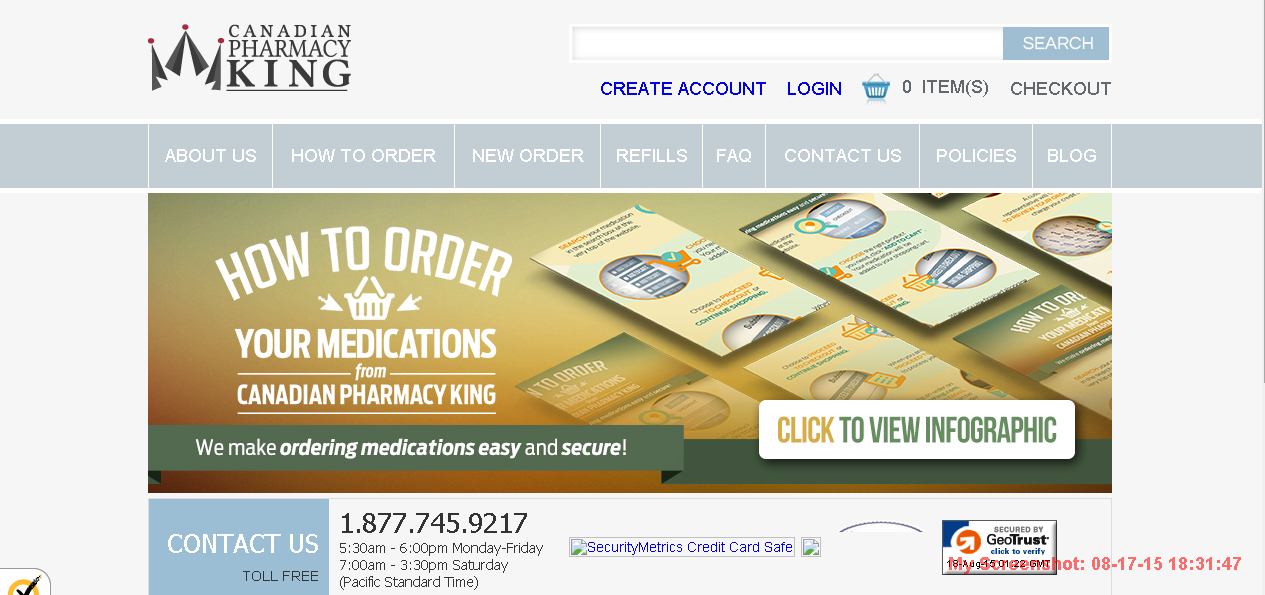
Task: Open the REFILLS menu item
Action: (651, 156)
